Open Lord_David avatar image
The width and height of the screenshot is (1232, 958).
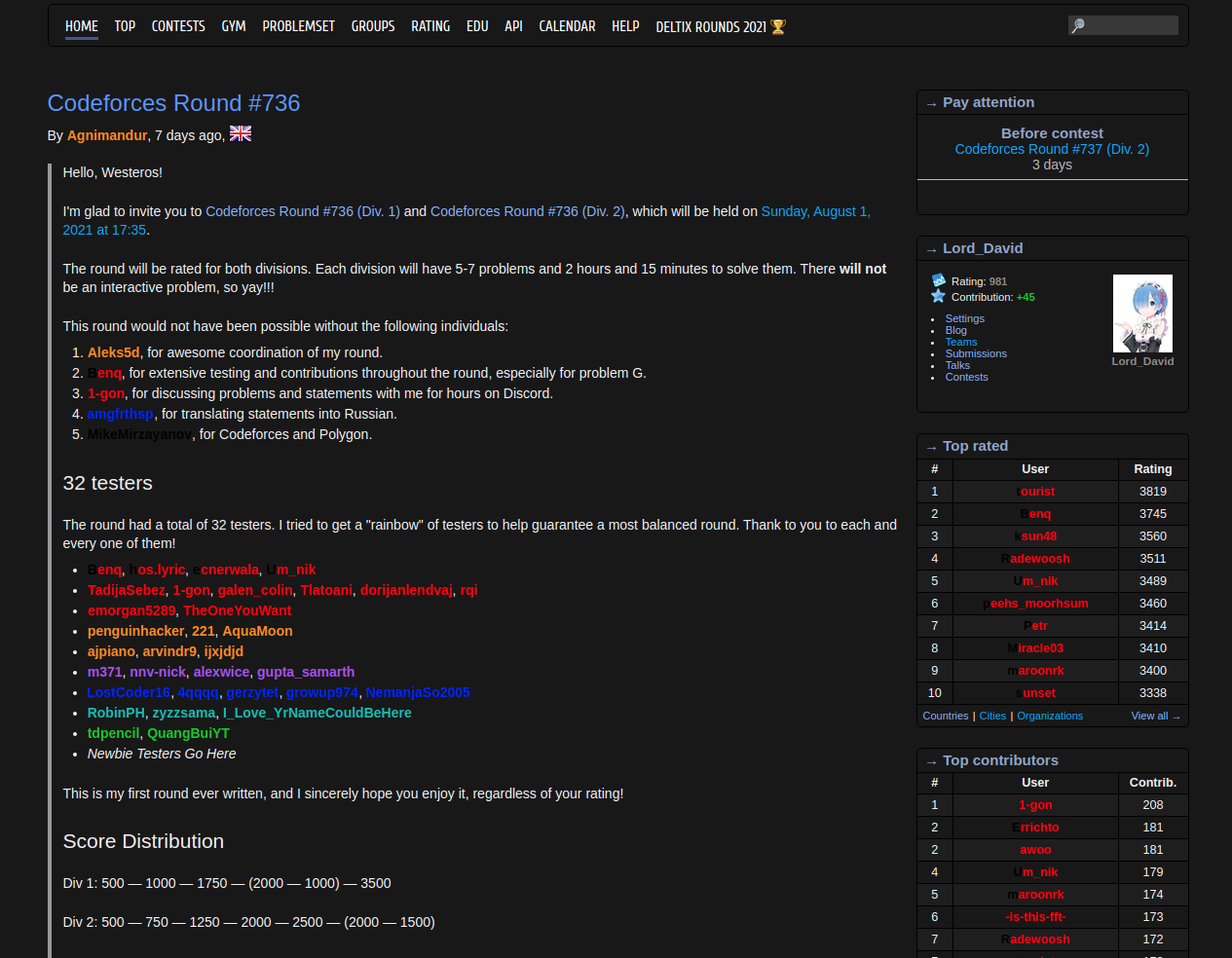coord(1142,313)
